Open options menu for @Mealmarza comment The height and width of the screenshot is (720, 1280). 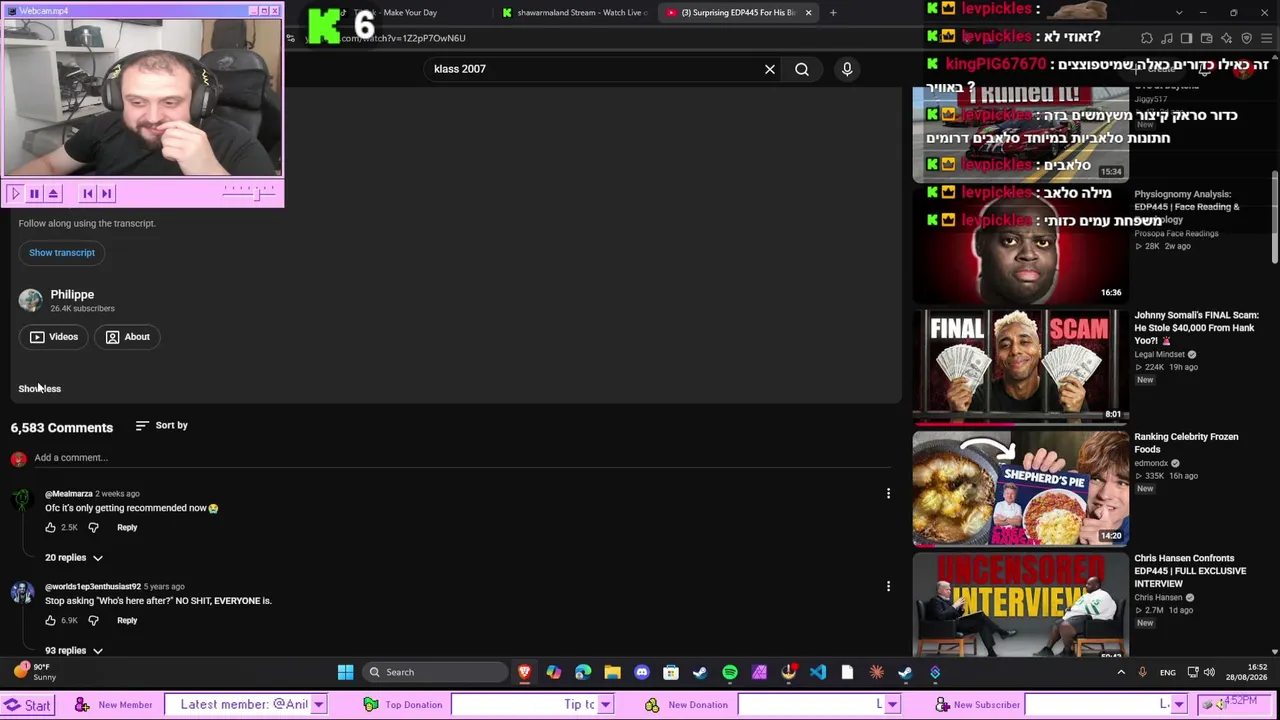pos(888,494)
